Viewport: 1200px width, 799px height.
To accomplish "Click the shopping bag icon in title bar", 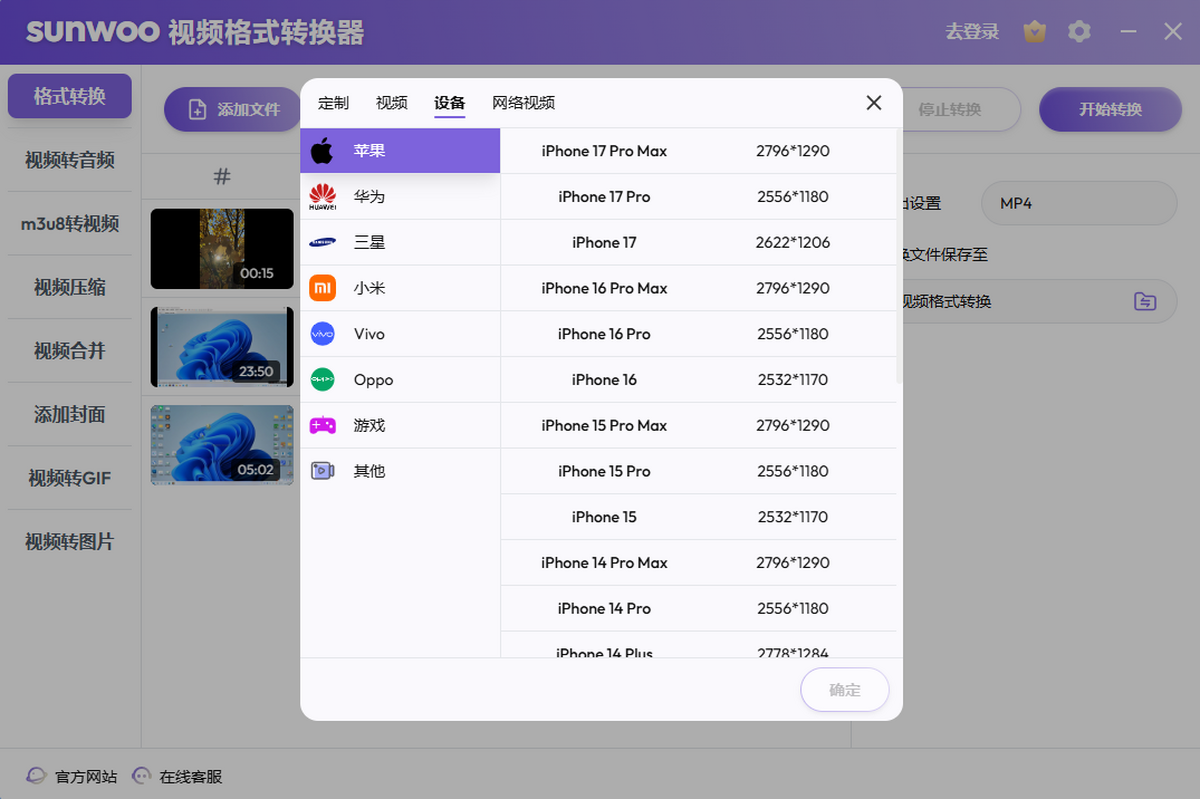I will pos(1034,31).
